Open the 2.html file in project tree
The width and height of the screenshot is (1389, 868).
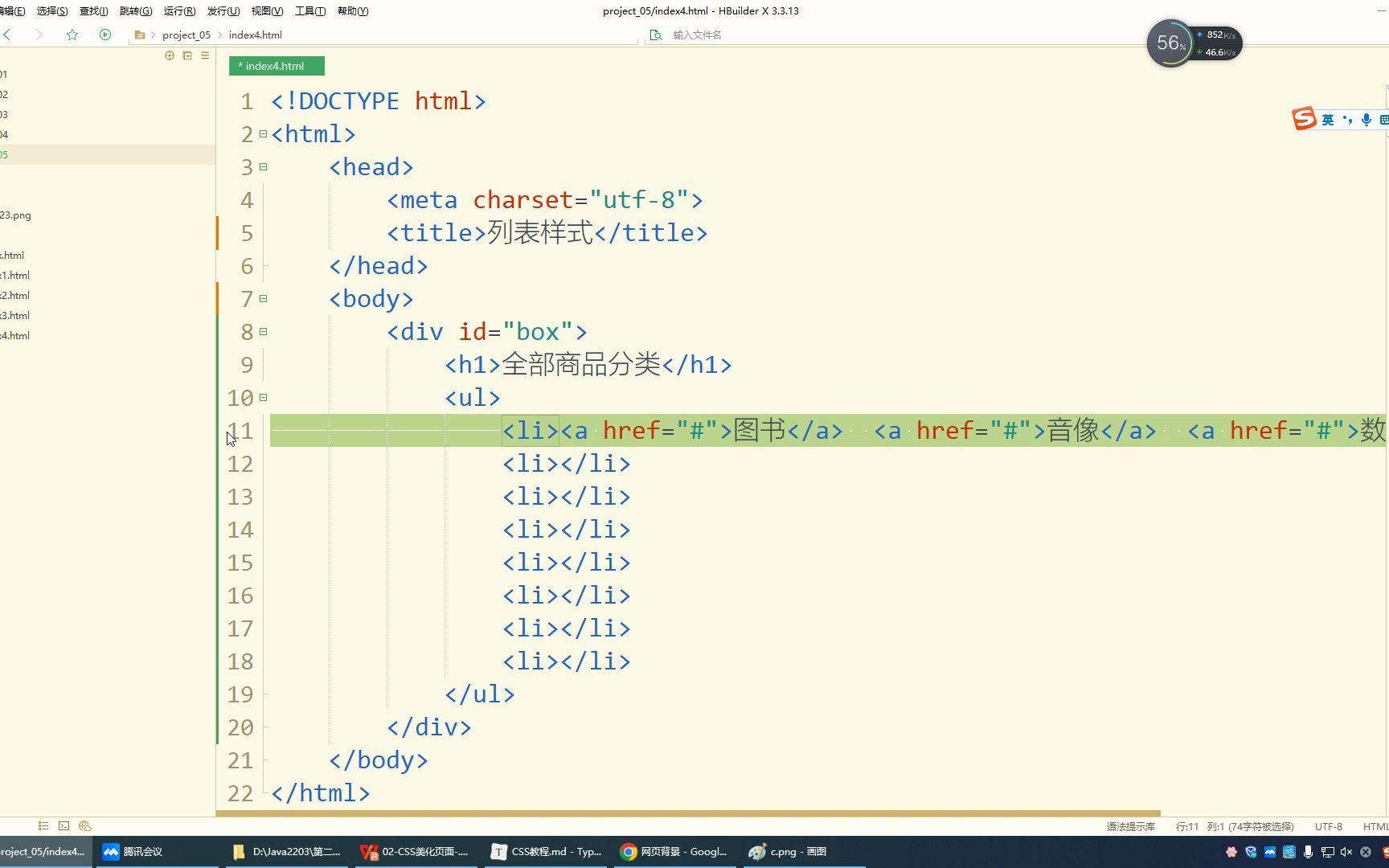tap(14, 296)
